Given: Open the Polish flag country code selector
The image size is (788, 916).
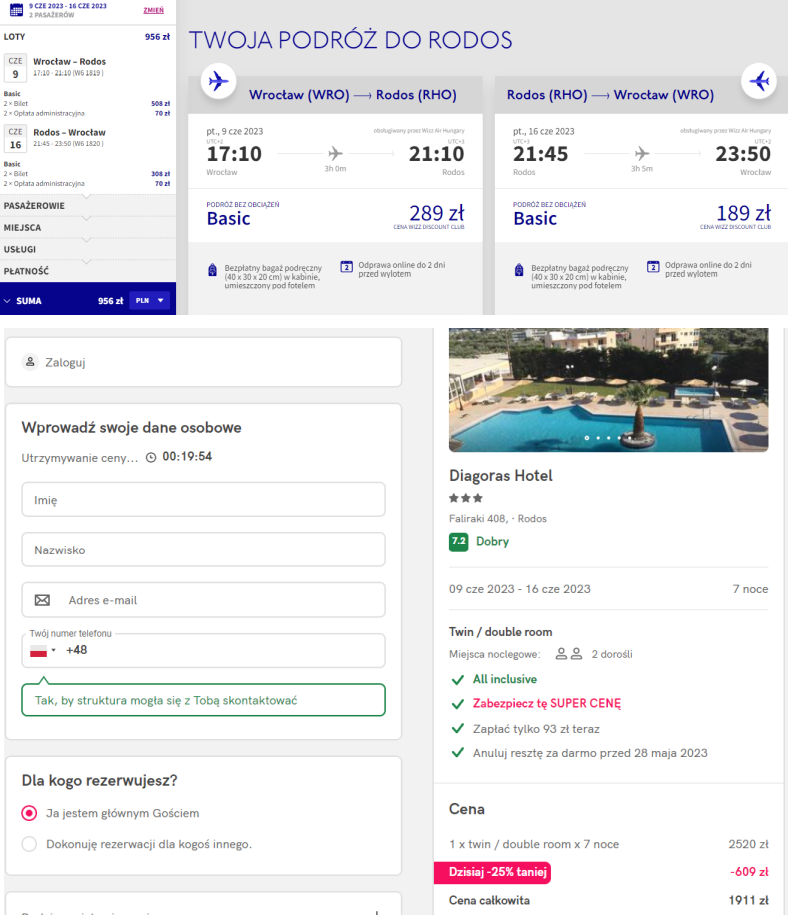Looking at the screenshot, I should pos(42,650).
